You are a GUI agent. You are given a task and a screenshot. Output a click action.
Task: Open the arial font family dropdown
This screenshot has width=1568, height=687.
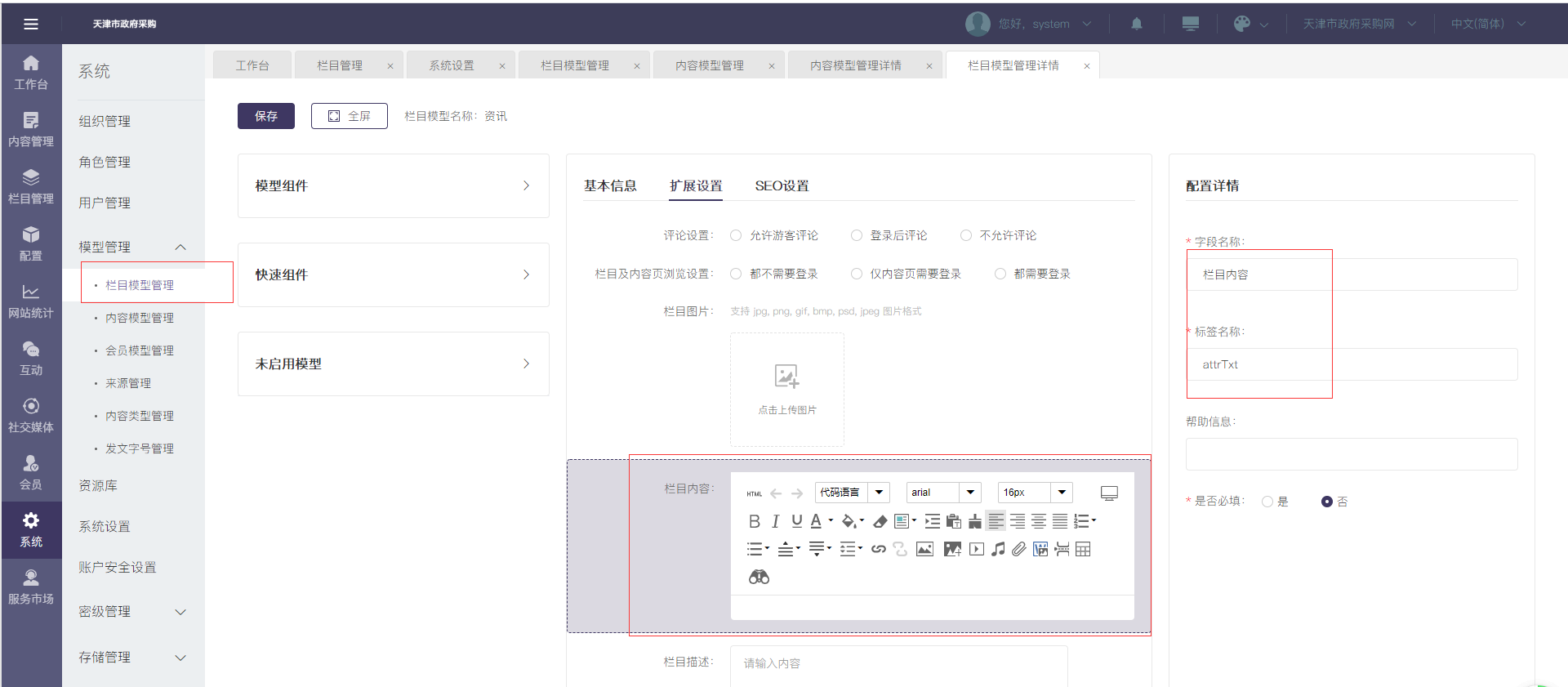(x=943, y=493)
